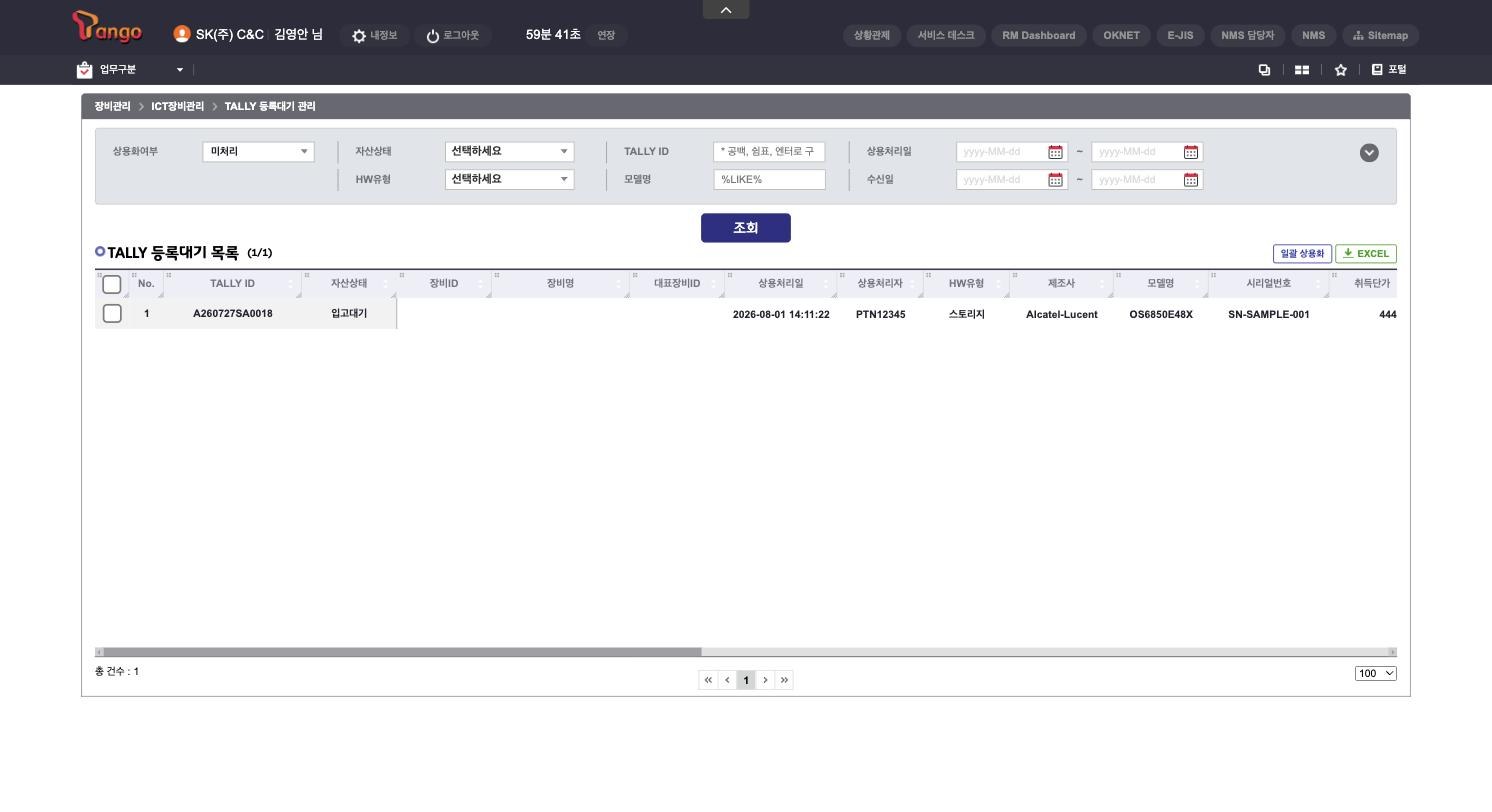Open calendar for 상용처리일 start date

coord(1055,152)
